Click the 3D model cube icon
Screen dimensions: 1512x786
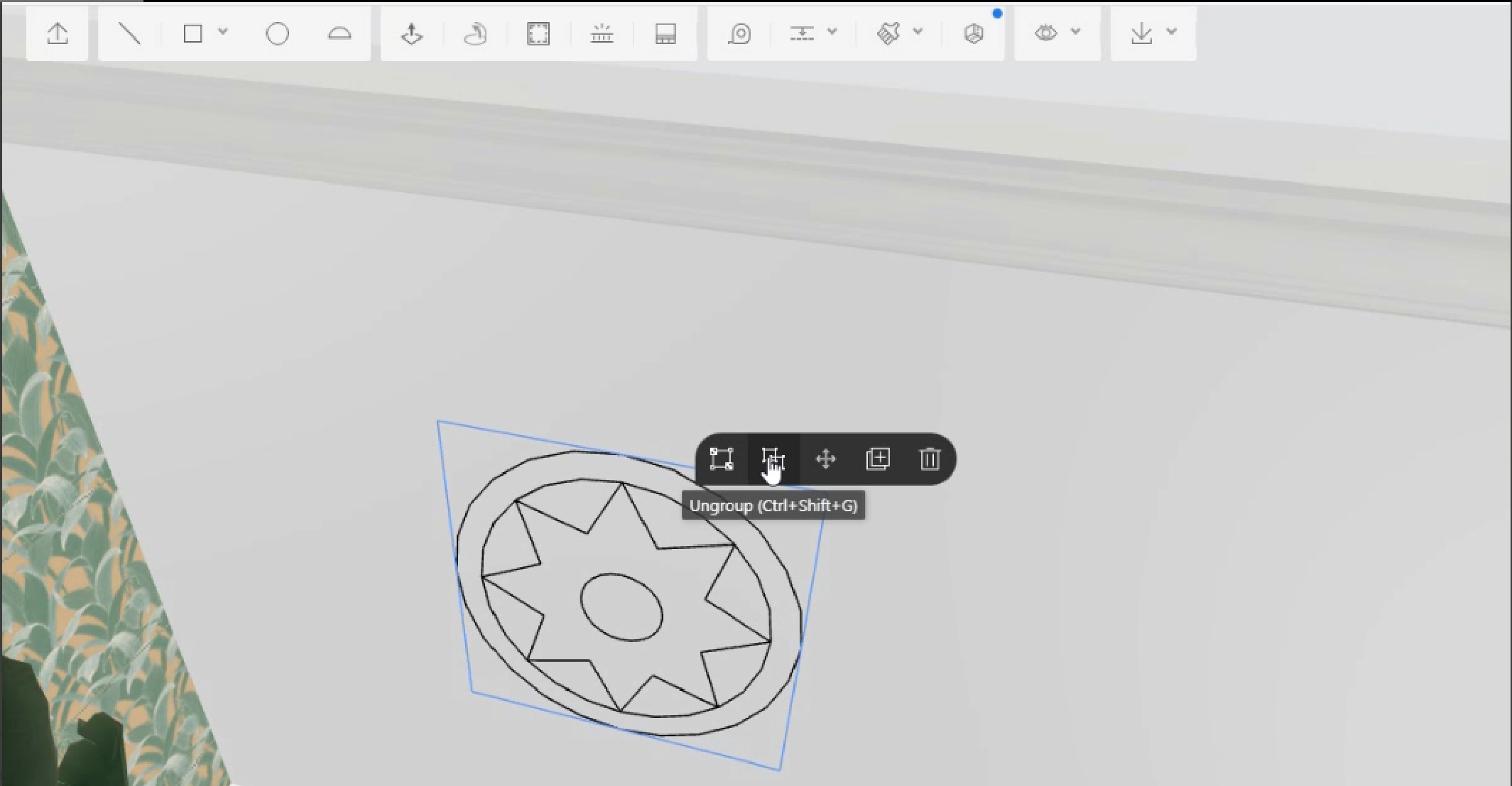tap(974, 33)
